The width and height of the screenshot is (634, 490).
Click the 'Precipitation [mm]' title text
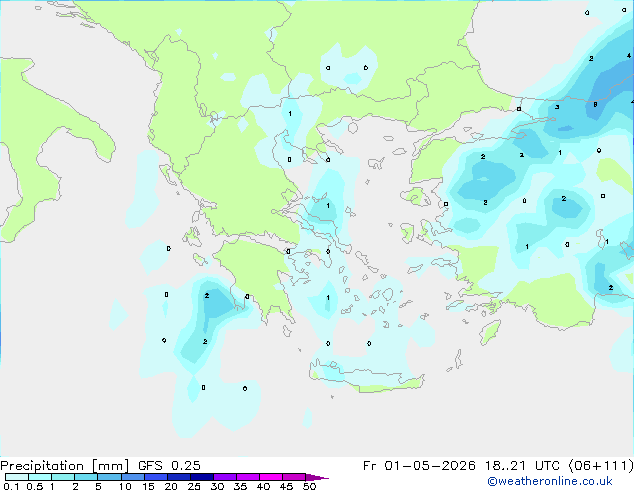pos(65,466)
